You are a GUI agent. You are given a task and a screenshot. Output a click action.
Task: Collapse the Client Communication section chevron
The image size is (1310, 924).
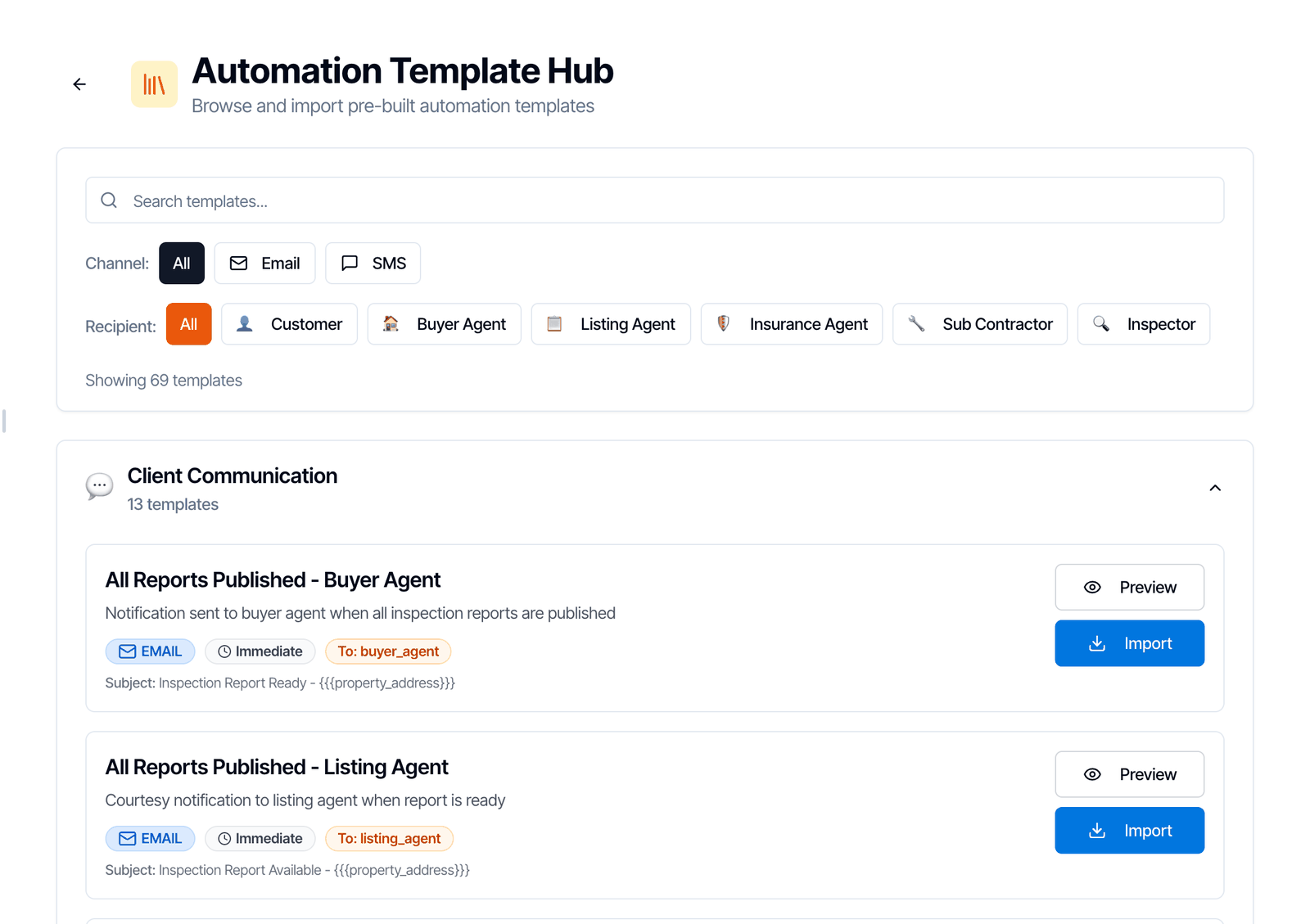(1215, 488)
